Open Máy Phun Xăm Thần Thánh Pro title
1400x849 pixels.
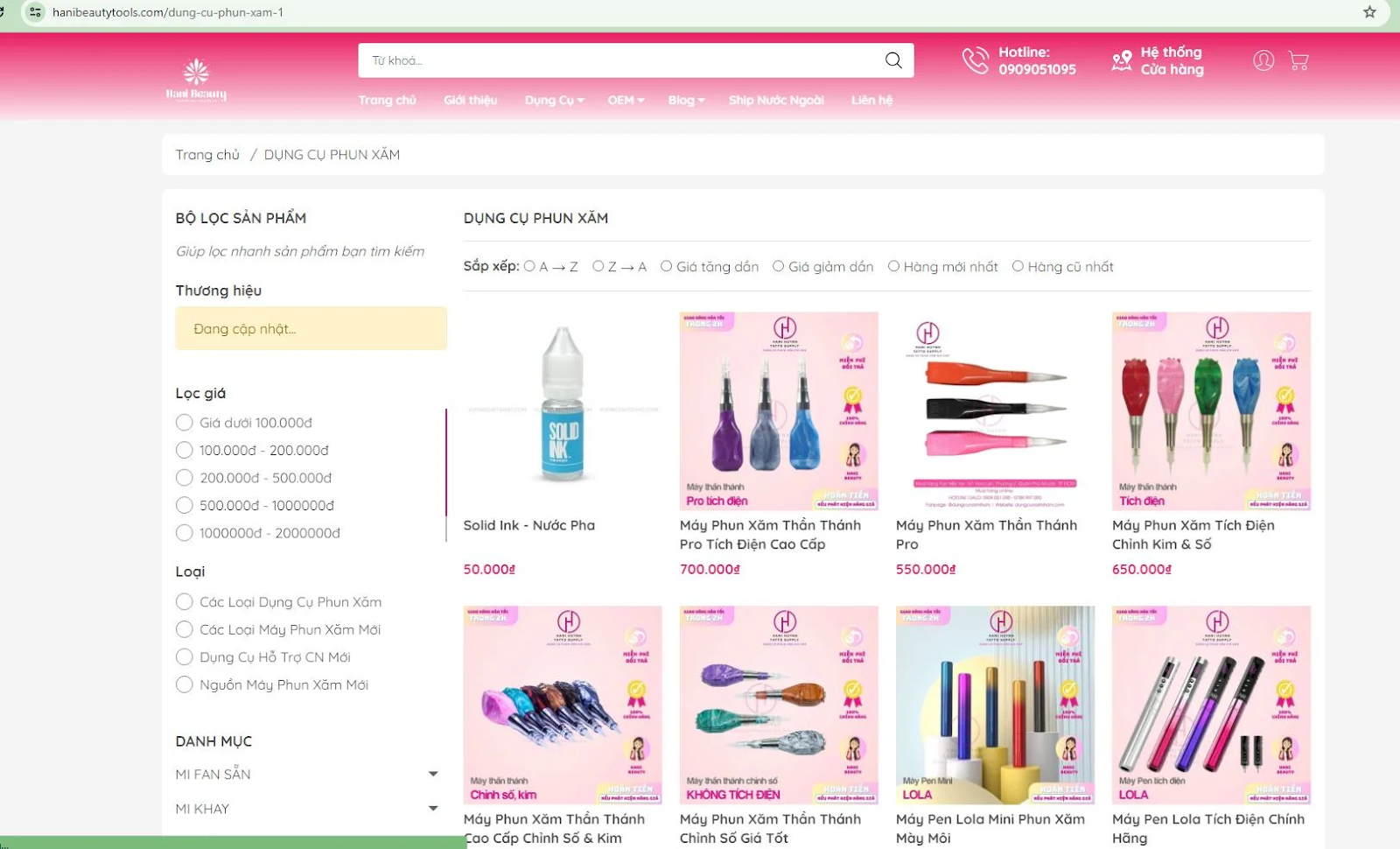986,535
